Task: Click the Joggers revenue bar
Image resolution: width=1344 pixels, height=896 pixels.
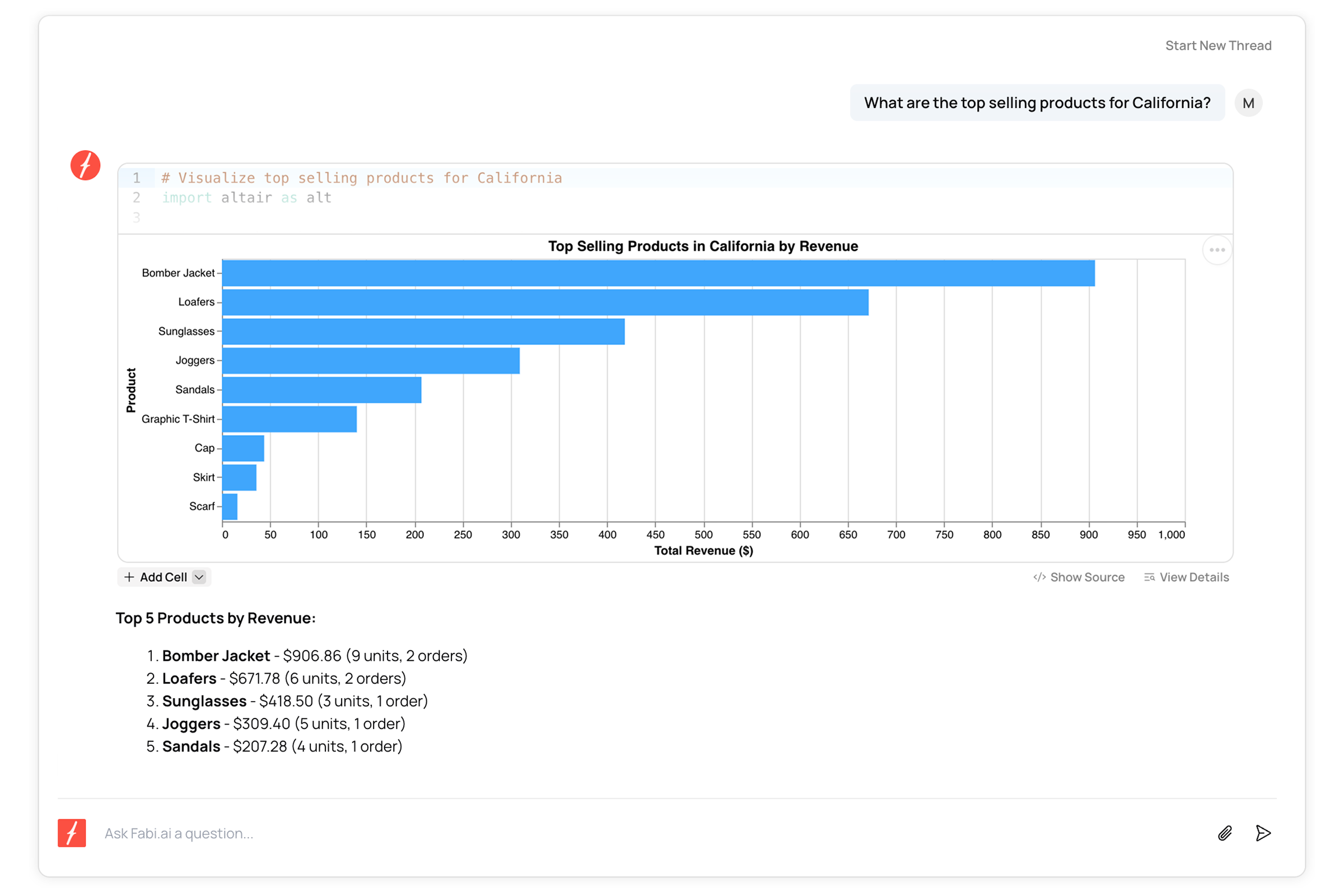Action: 370,361
